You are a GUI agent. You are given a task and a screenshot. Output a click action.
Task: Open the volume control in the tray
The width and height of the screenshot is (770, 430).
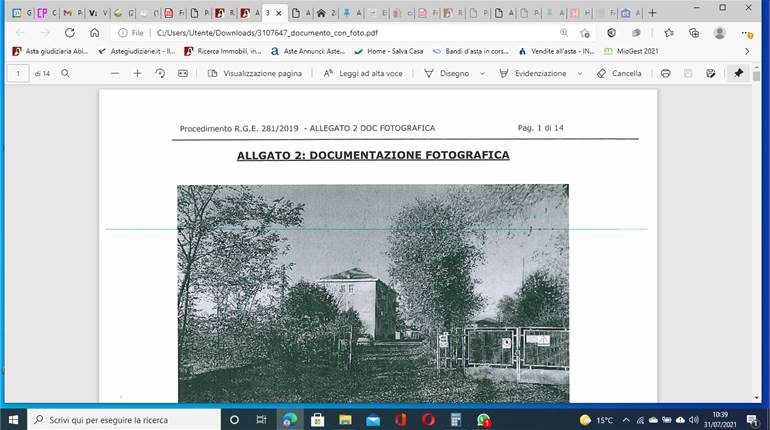tap(693, 420)
